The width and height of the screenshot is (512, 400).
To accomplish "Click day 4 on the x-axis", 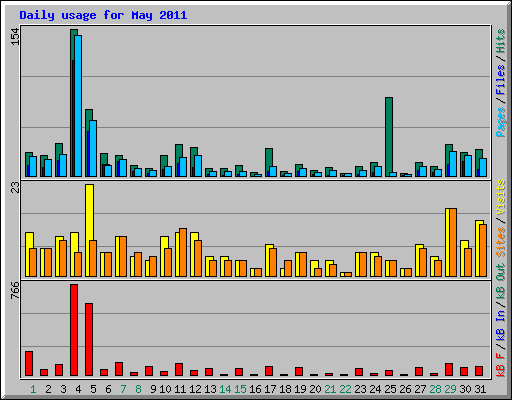I will (78, 389).
